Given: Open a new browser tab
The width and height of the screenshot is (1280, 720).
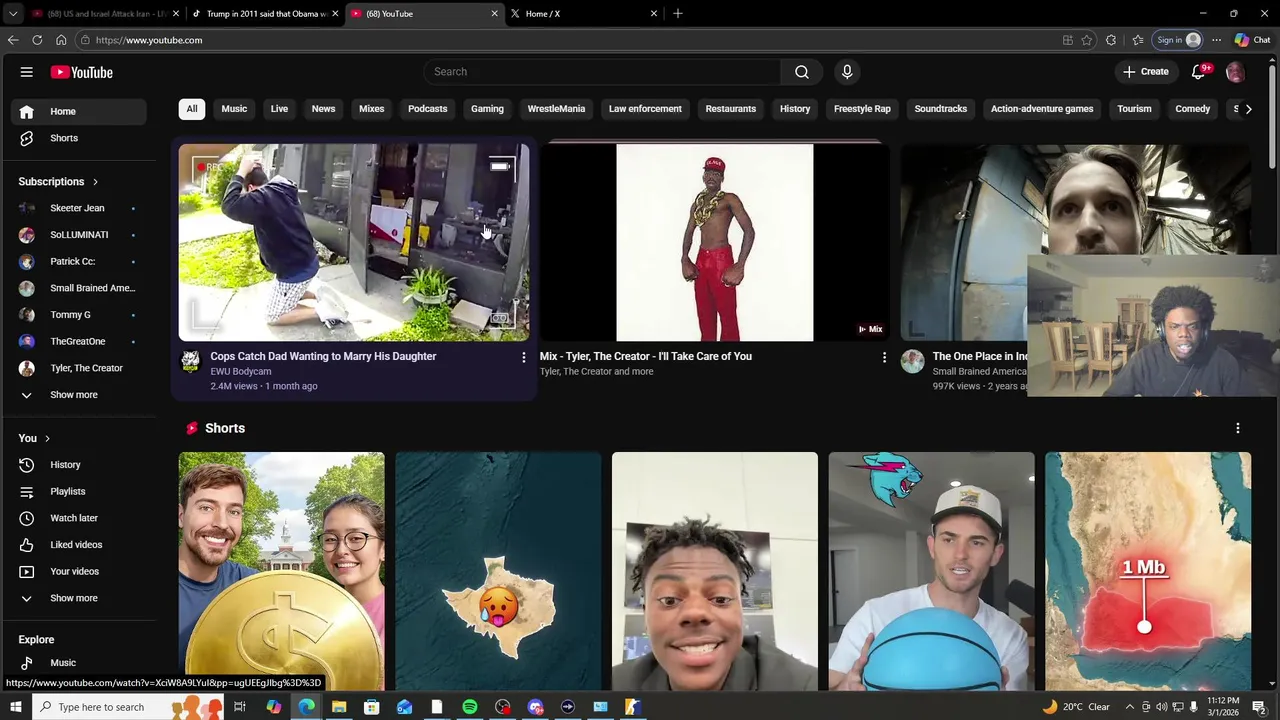Looking at the screenshot, I should coord(678,13).
